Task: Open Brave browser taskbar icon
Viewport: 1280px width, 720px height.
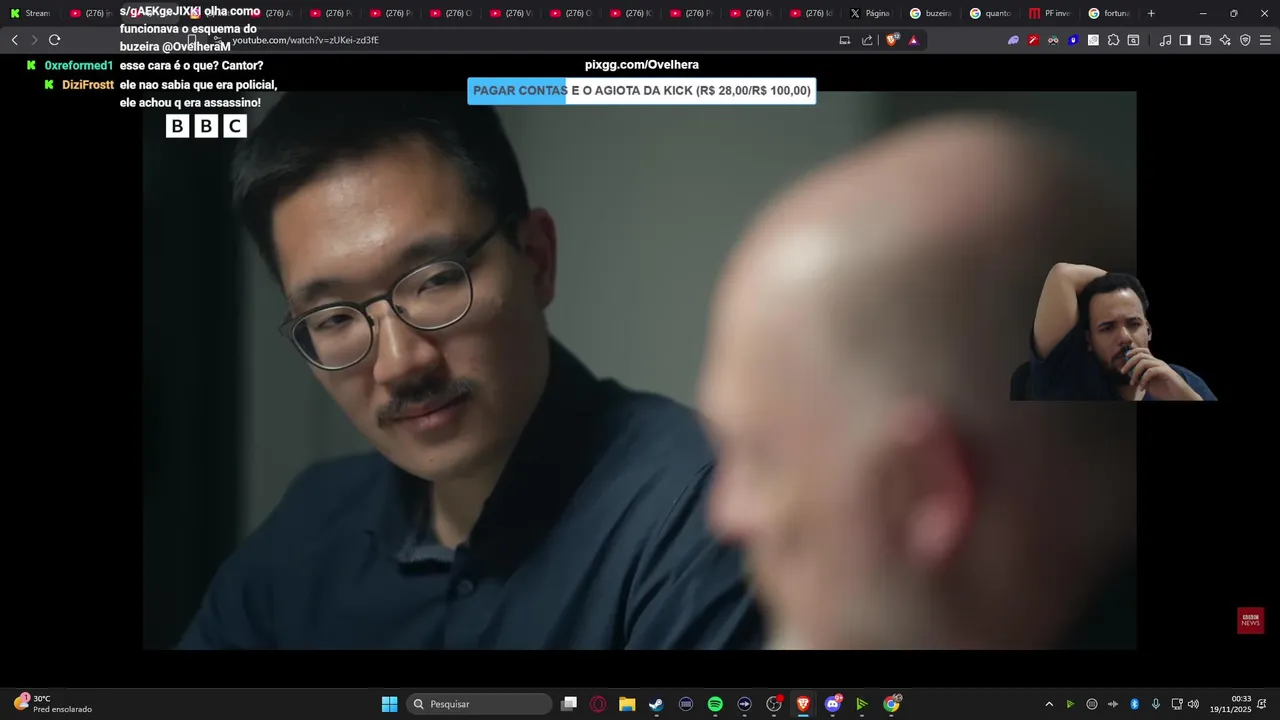Action: 803,704
